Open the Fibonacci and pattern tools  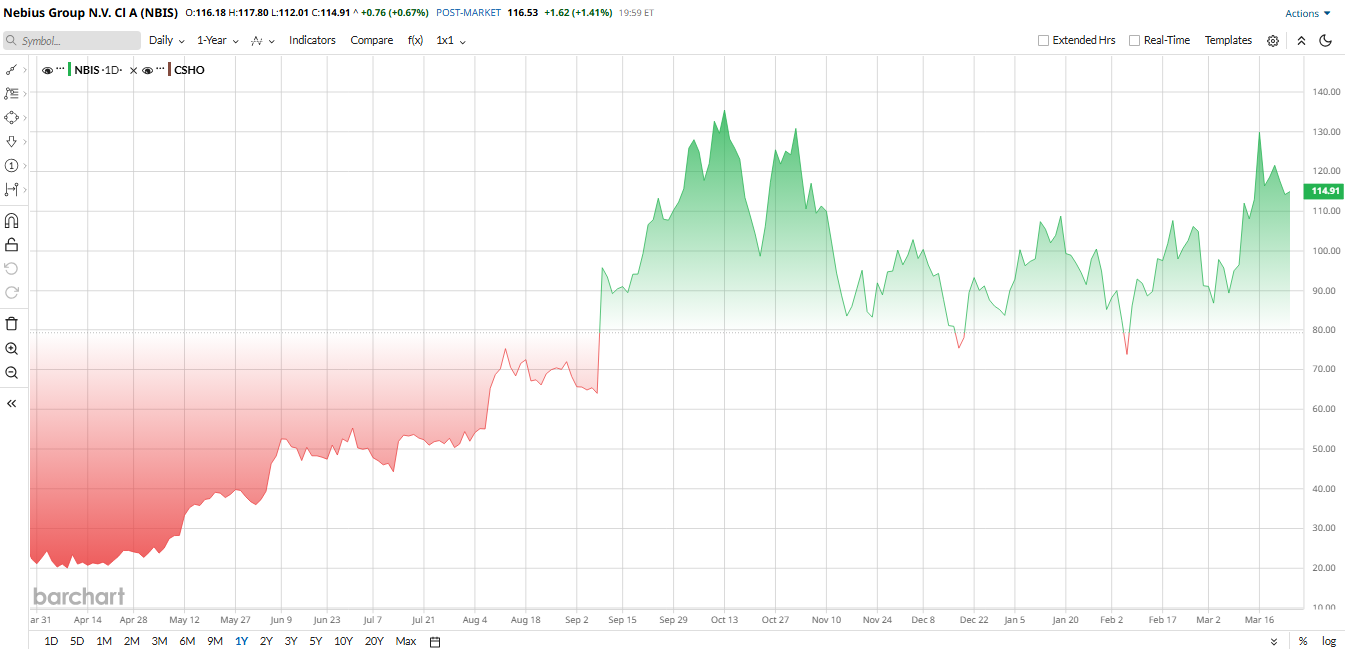11,93
